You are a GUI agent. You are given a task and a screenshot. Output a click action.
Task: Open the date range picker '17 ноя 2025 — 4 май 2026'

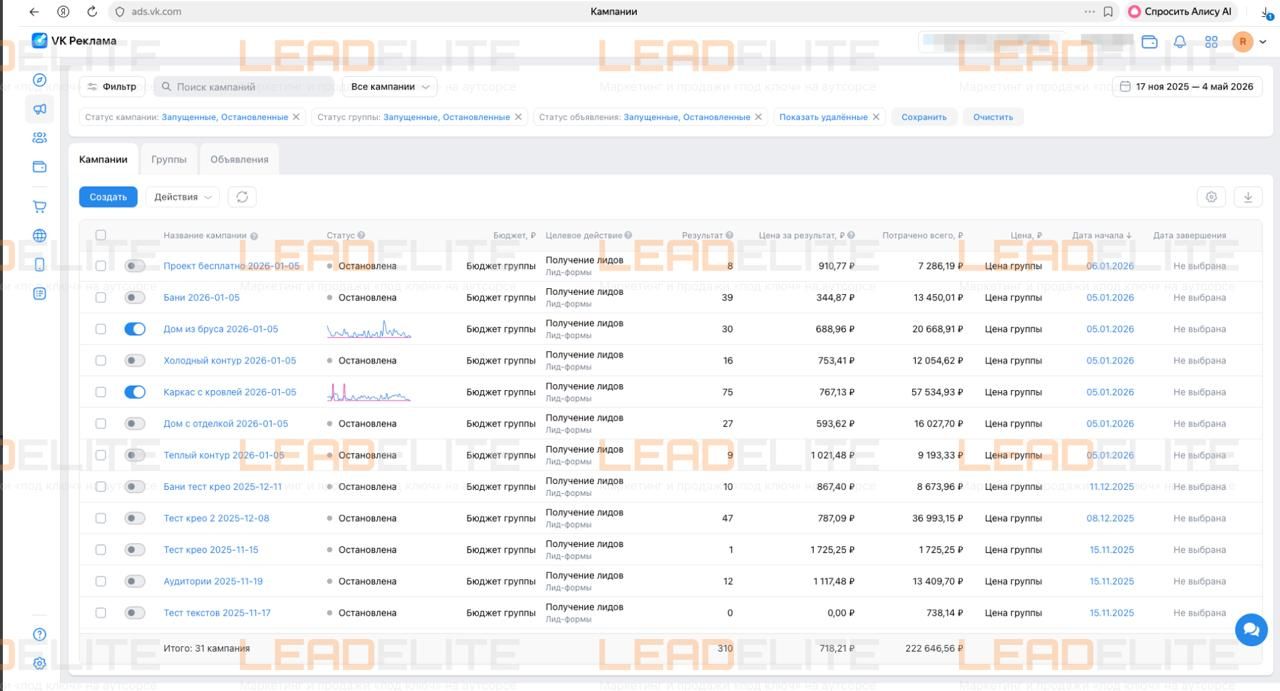(1187, 87)
